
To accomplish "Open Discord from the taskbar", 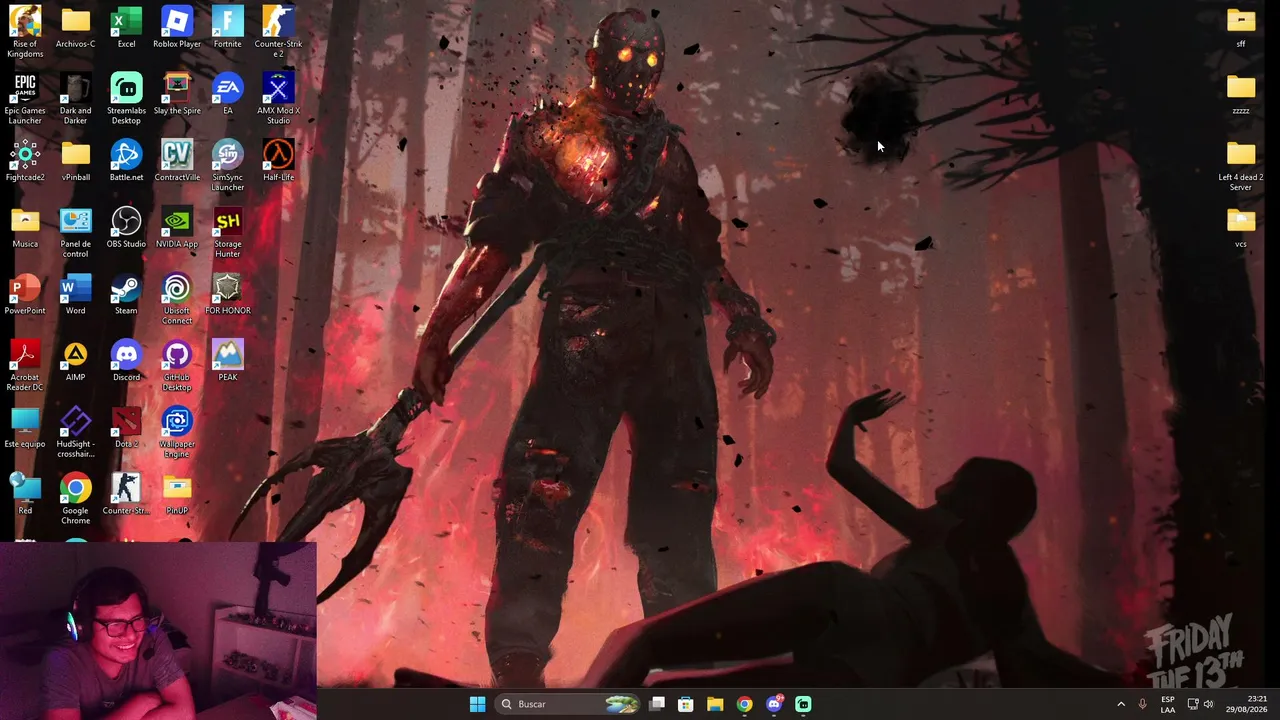I will [x=774, y=704].
